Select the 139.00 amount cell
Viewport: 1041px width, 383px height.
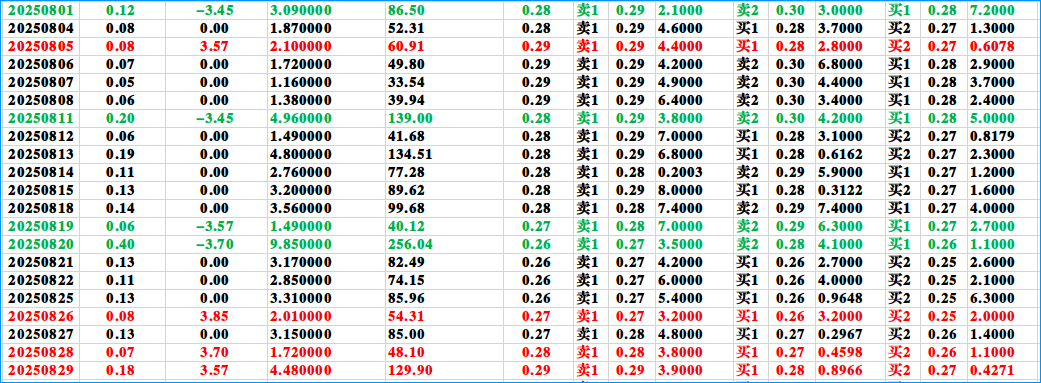[x=410, y=117]
